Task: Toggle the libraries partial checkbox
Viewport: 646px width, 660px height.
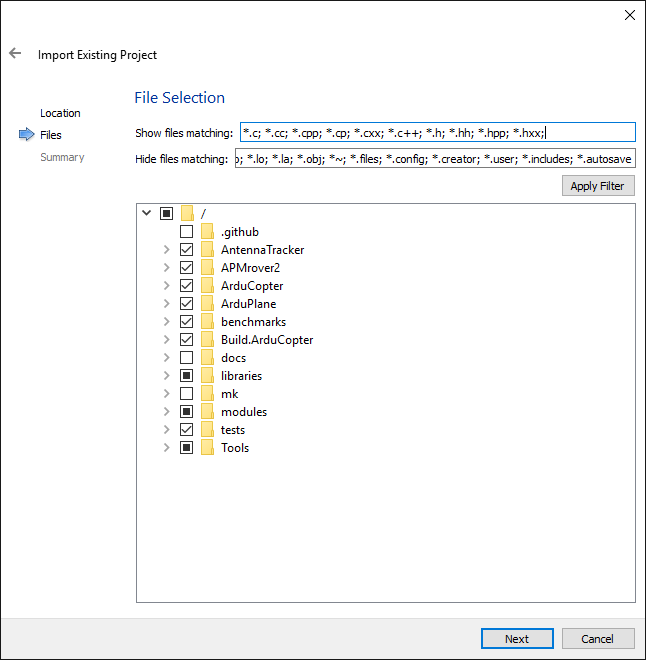Action: click(186, 376)
